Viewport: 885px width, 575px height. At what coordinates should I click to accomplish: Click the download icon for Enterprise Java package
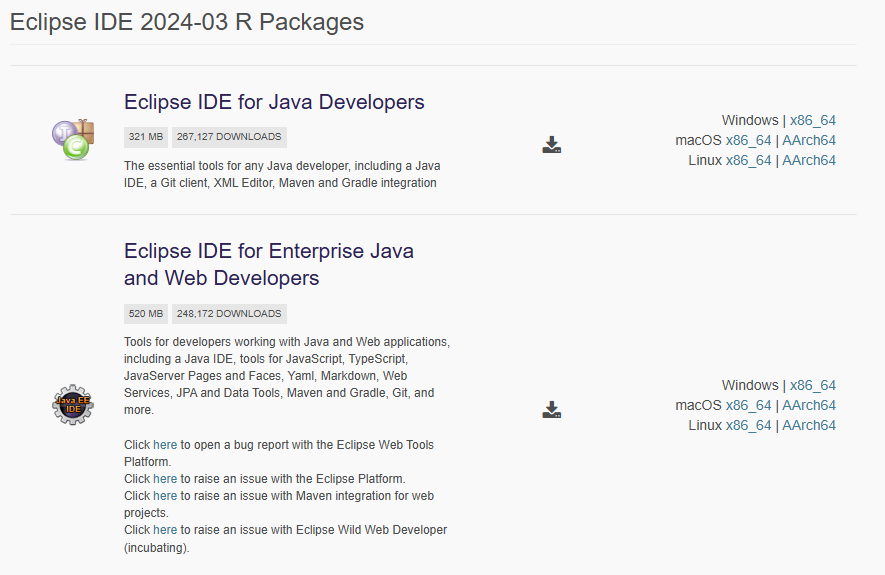coord(551,410)
